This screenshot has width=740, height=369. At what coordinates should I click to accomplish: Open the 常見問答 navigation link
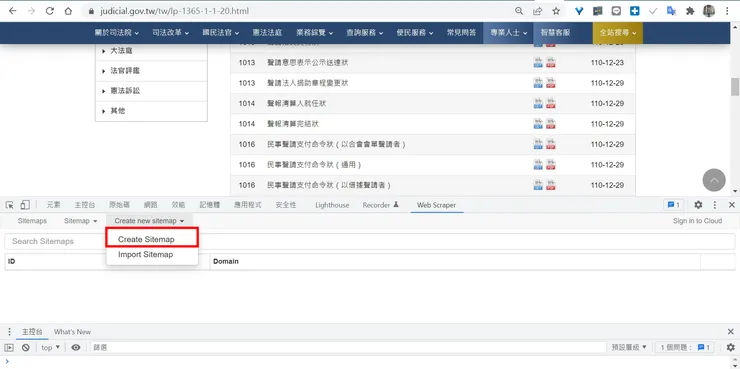click(462, 33)
